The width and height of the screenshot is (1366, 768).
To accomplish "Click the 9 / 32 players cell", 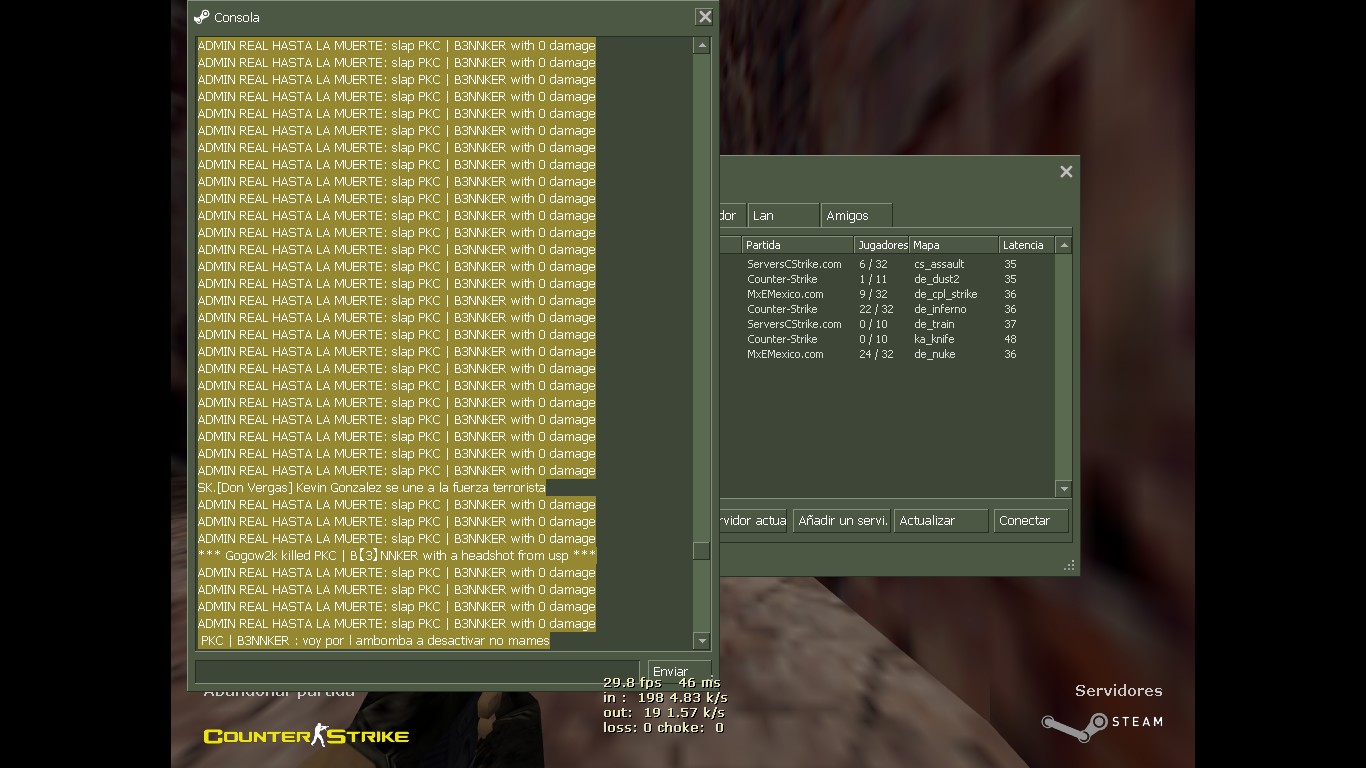I will click(x=873, y=295).
